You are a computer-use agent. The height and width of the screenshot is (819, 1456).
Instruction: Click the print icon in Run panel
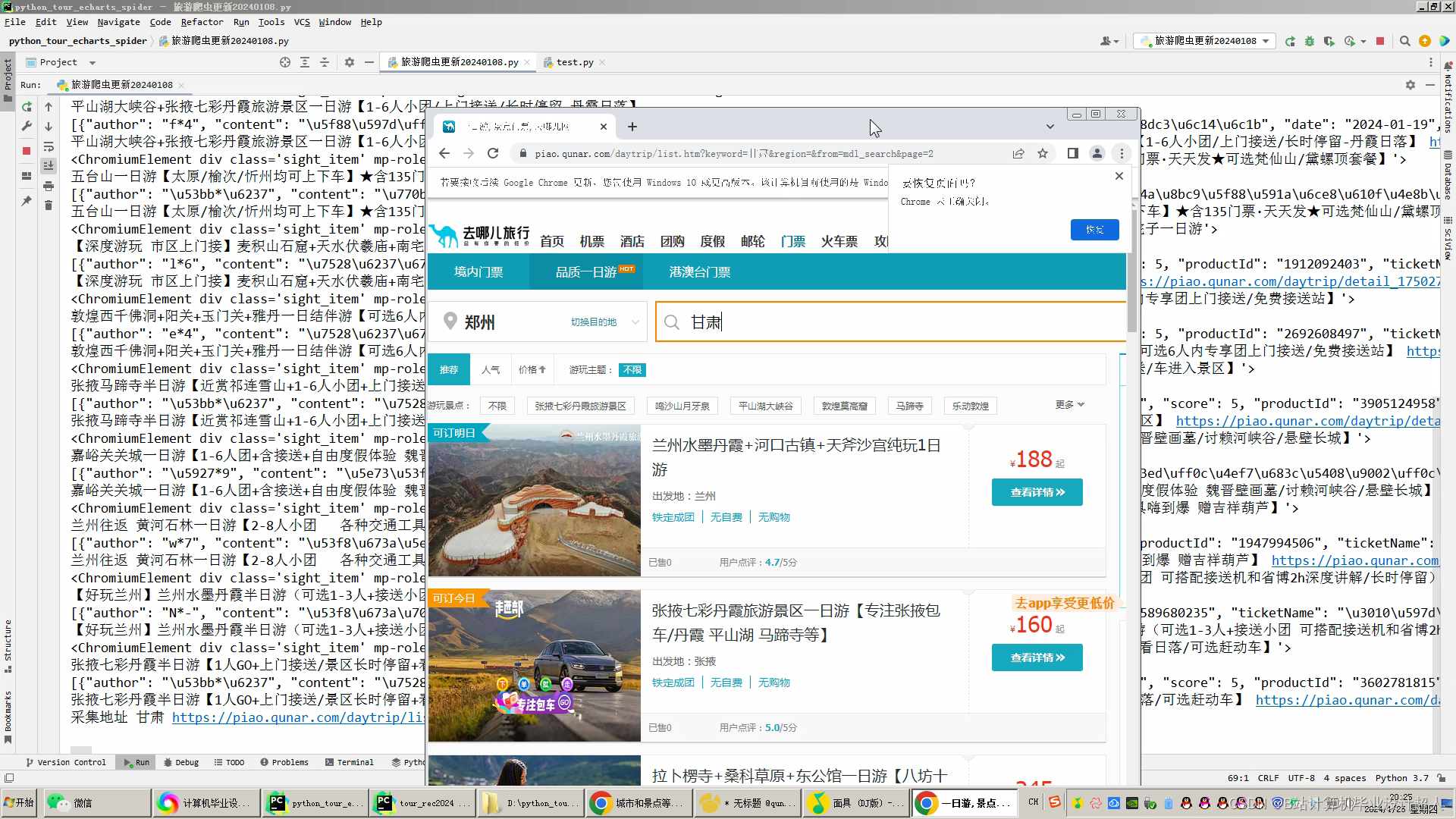coord(49,186)
